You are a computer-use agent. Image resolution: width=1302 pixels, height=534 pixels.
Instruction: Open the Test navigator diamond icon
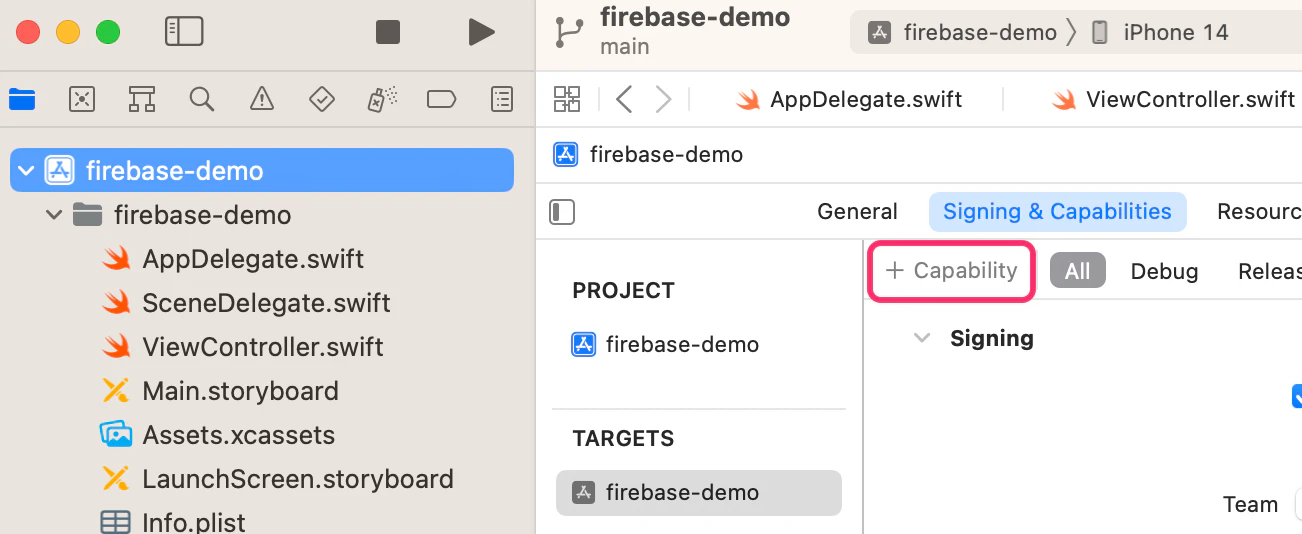coord(322,99)
